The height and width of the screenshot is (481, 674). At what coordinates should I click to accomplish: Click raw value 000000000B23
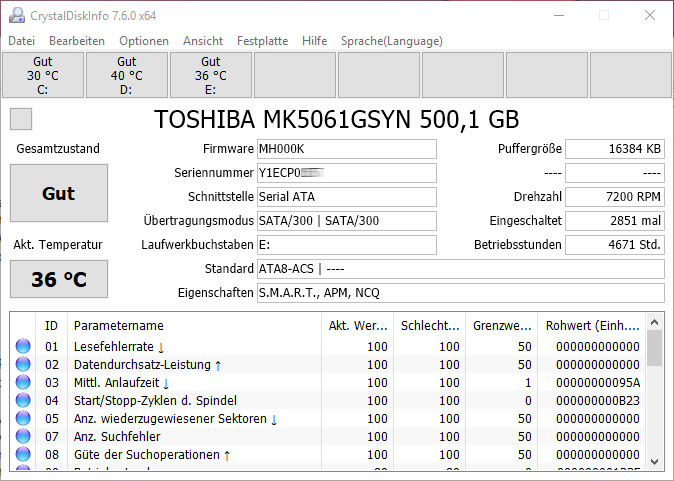[598, 401]
